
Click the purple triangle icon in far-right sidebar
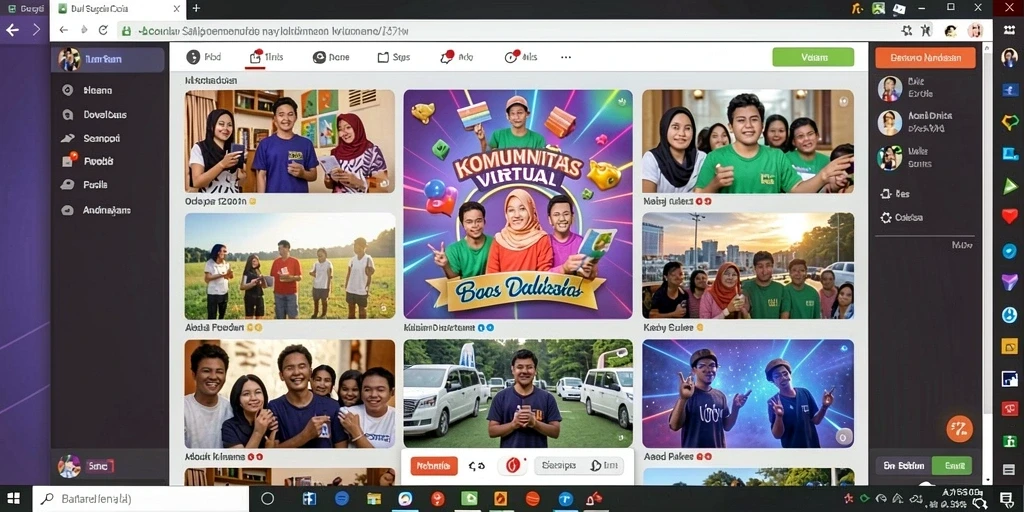tap(1010, 282)
